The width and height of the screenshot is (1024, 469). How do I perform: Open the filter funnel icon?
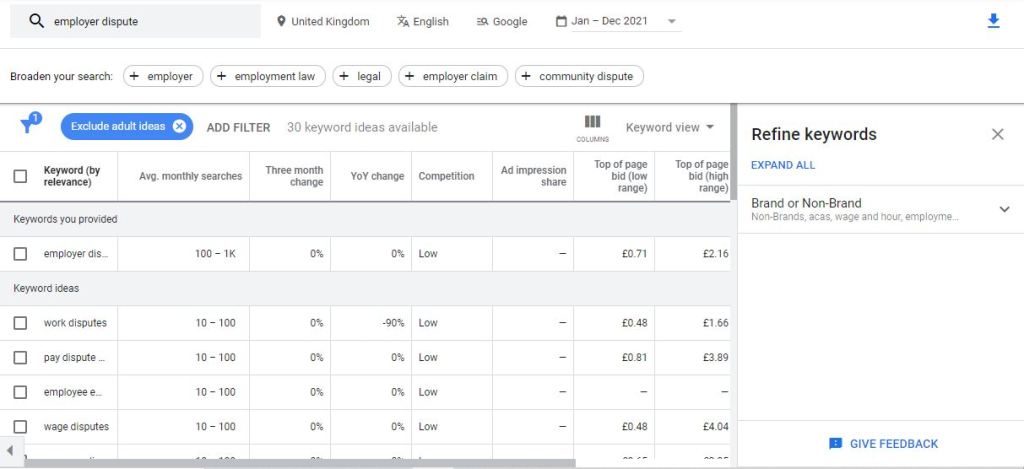point(28,126)
